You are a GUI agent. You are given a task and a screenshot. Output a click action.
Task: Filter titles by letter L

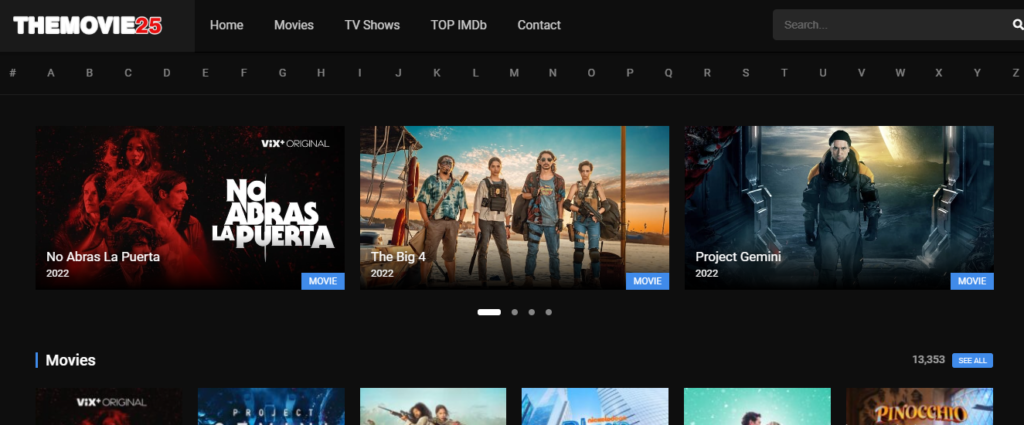point(475,72)
